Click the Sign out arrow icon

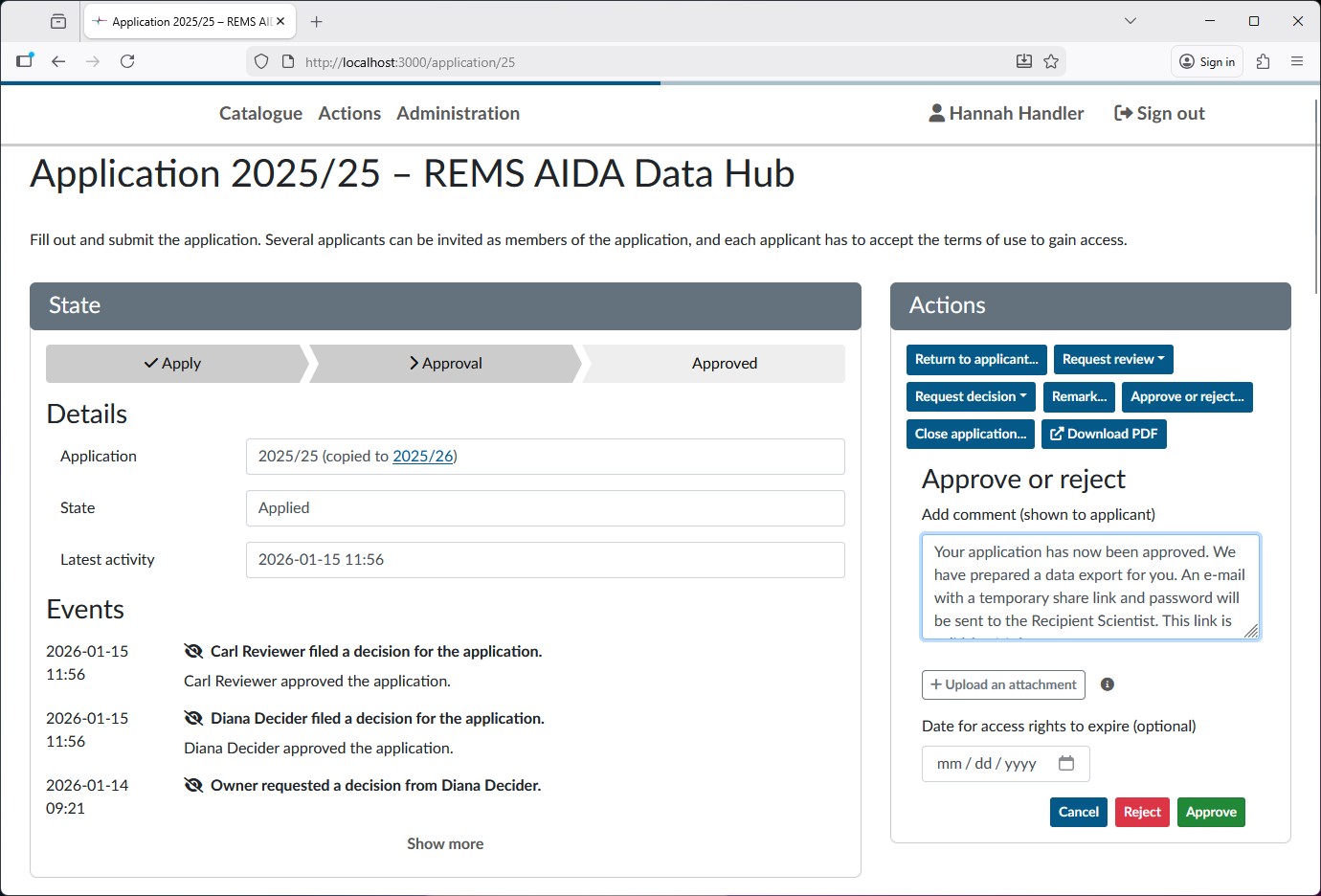click(1122, 112)
